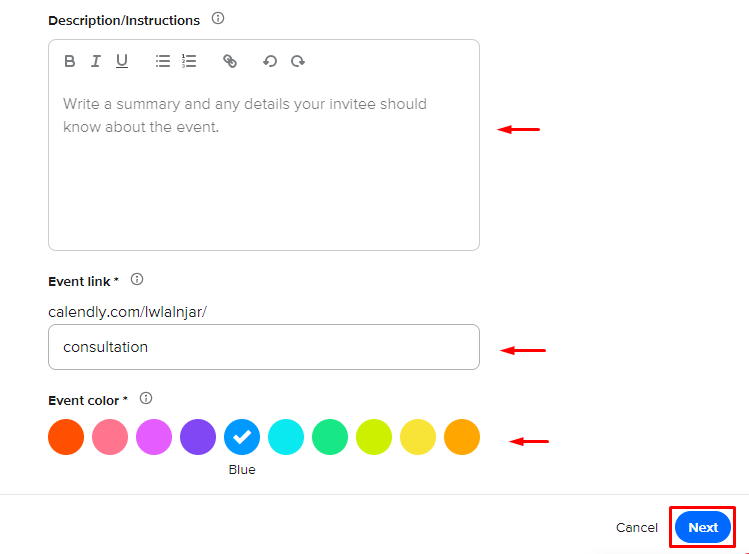Cancel the event creation

pos(637,527)
